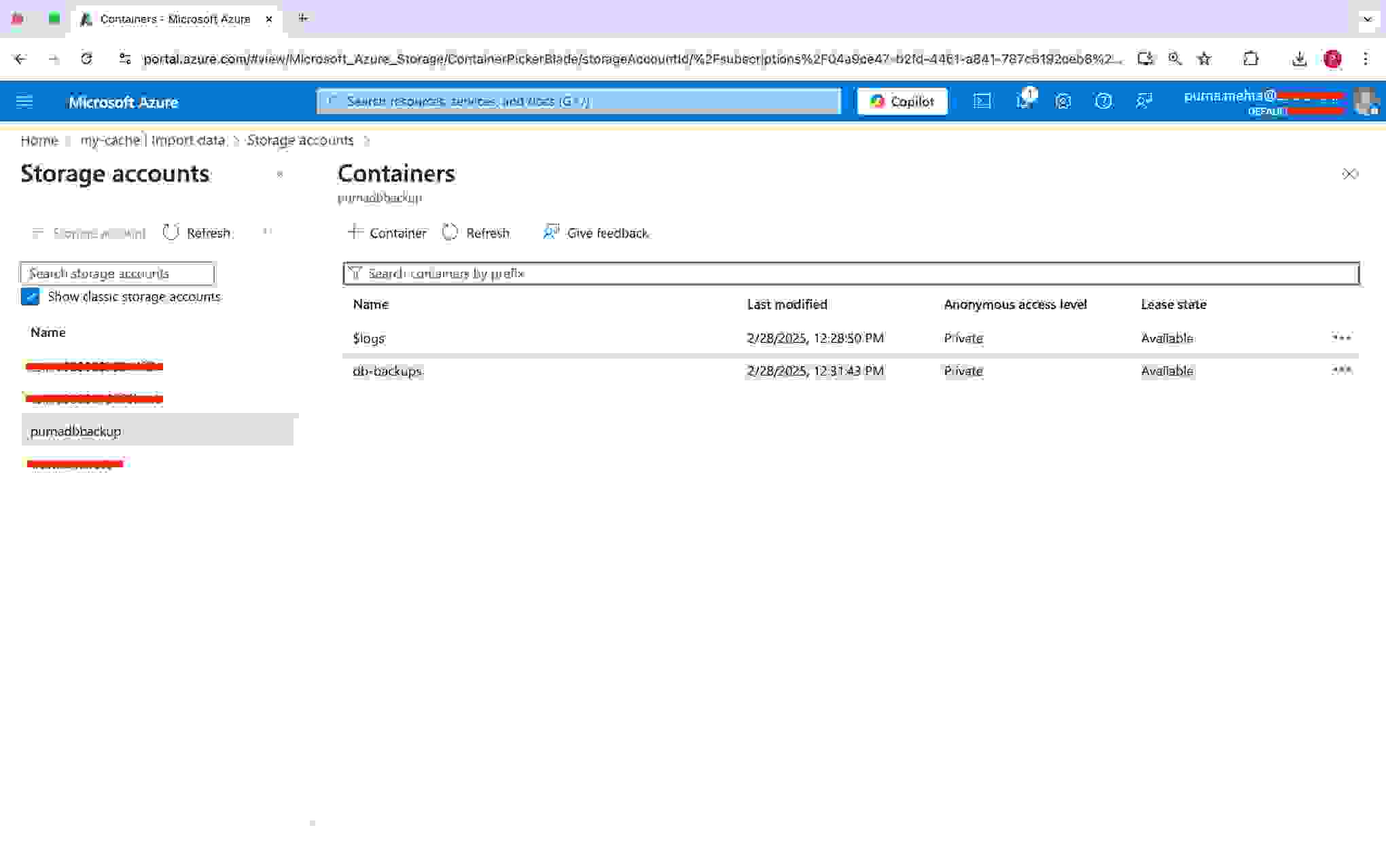1386x868 pixels.
Task: Open the notifications bell icon
Action: [1023, 102]
